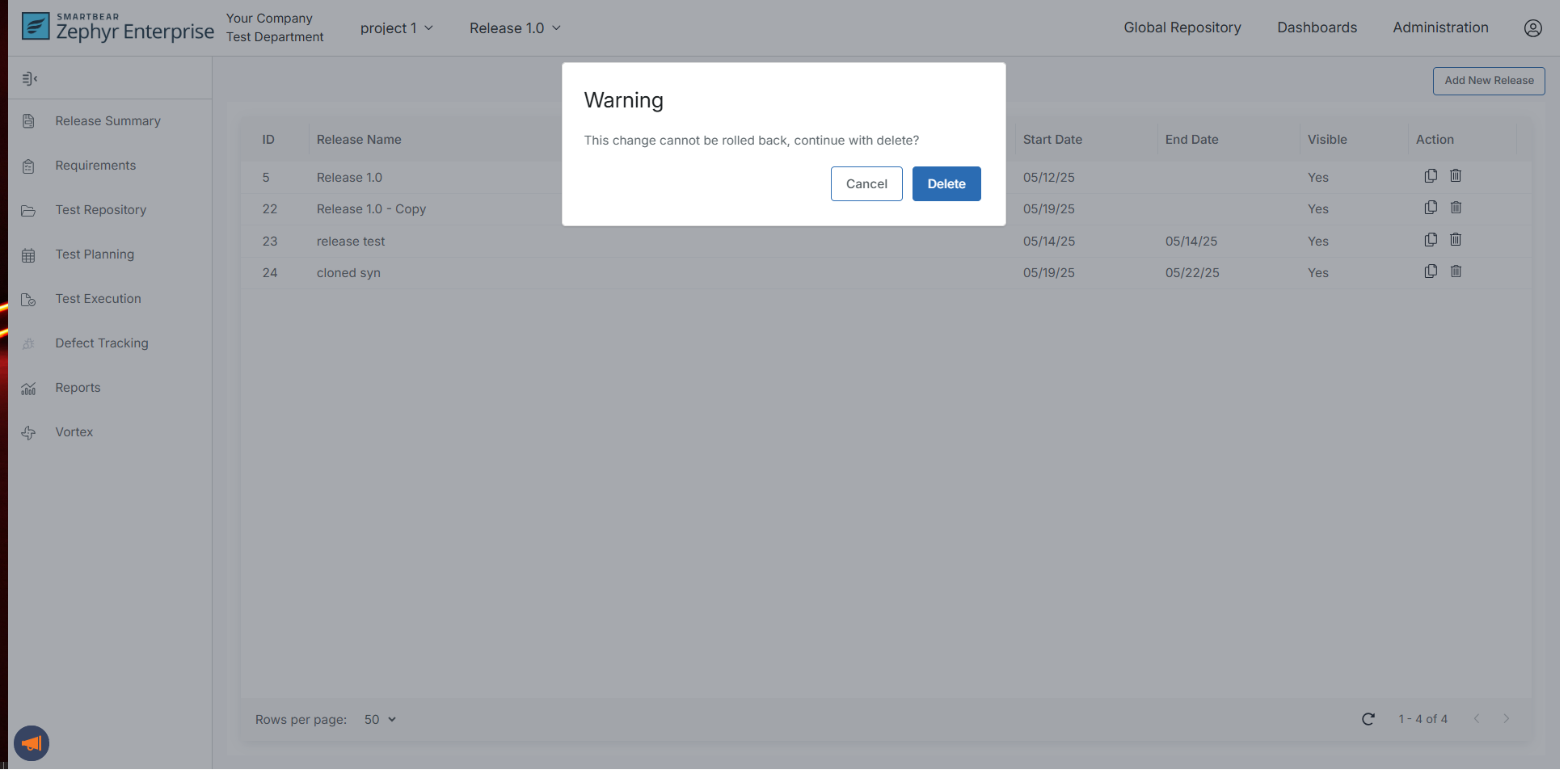Screen dimensions: 1568x774
Task: Click Add New Release button
Action: pos(1488,81)
